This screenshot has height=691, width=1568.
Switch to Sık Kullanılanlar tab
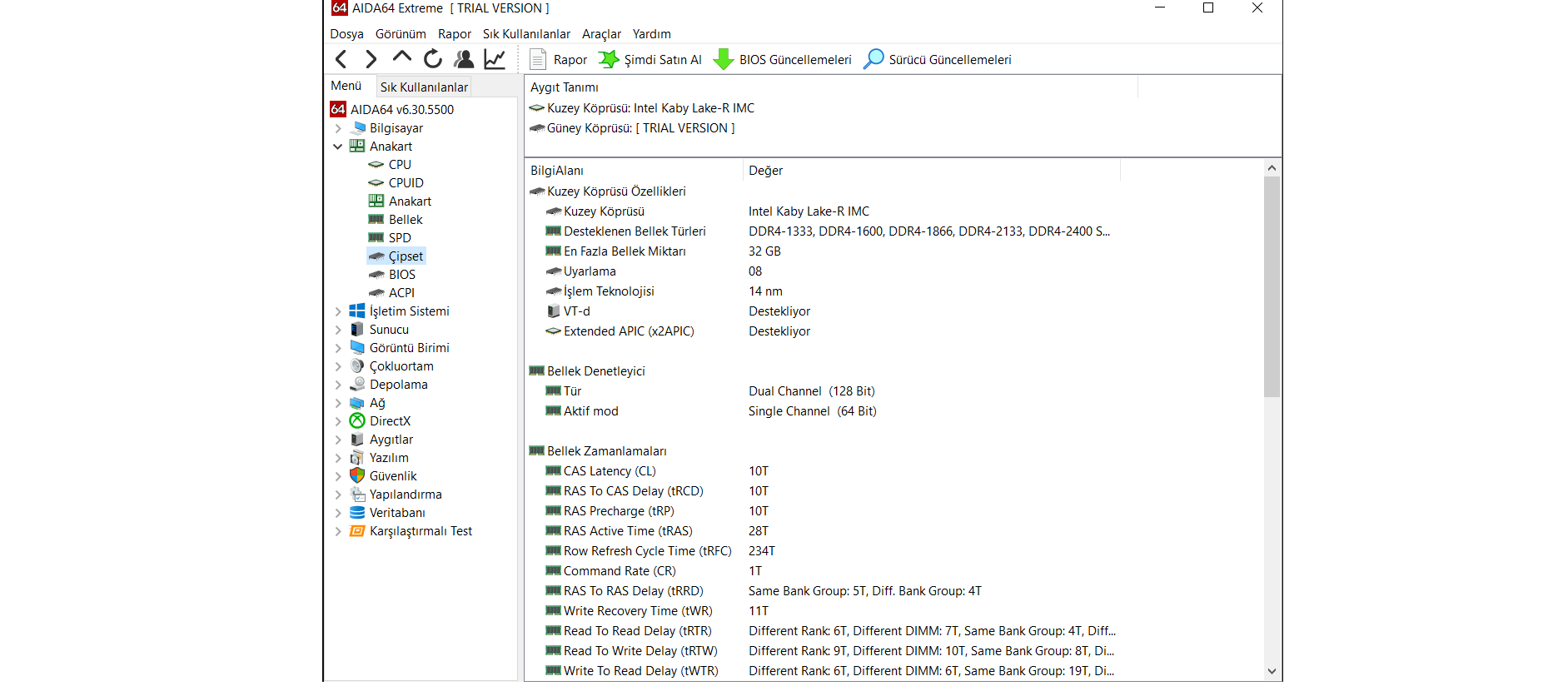[424, 87]
